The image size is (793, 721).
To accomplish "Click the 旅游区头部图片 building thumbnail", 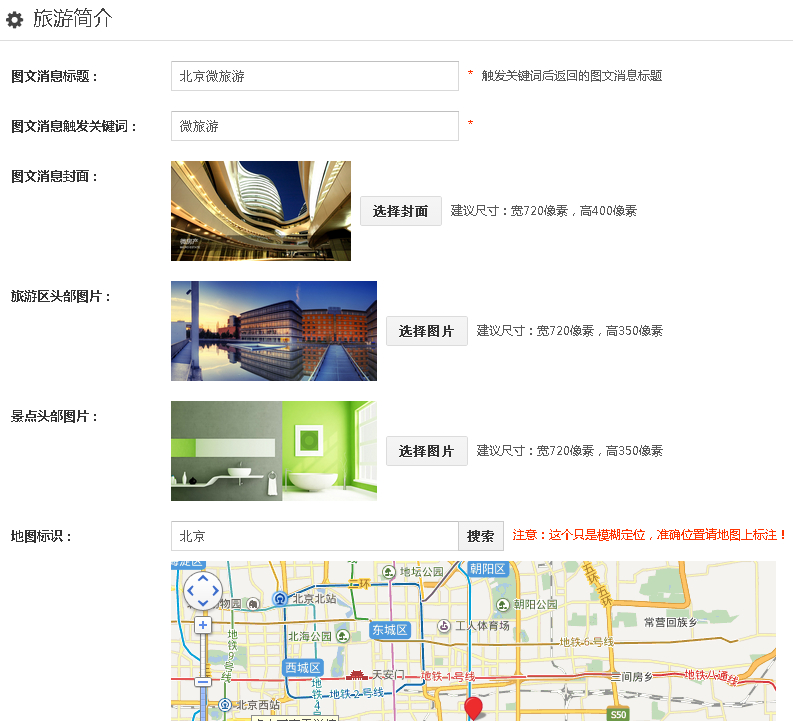I will click(274, 331).
